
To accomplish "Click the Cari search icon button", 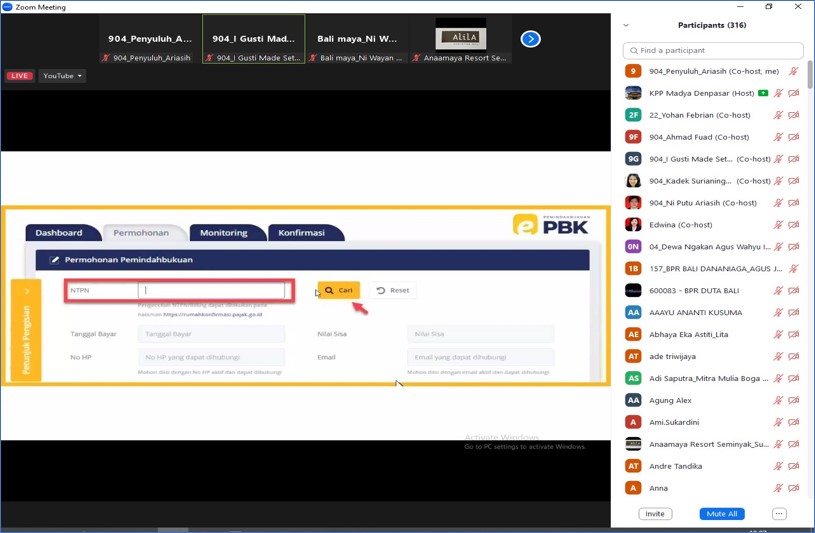I will pos(338,290).
